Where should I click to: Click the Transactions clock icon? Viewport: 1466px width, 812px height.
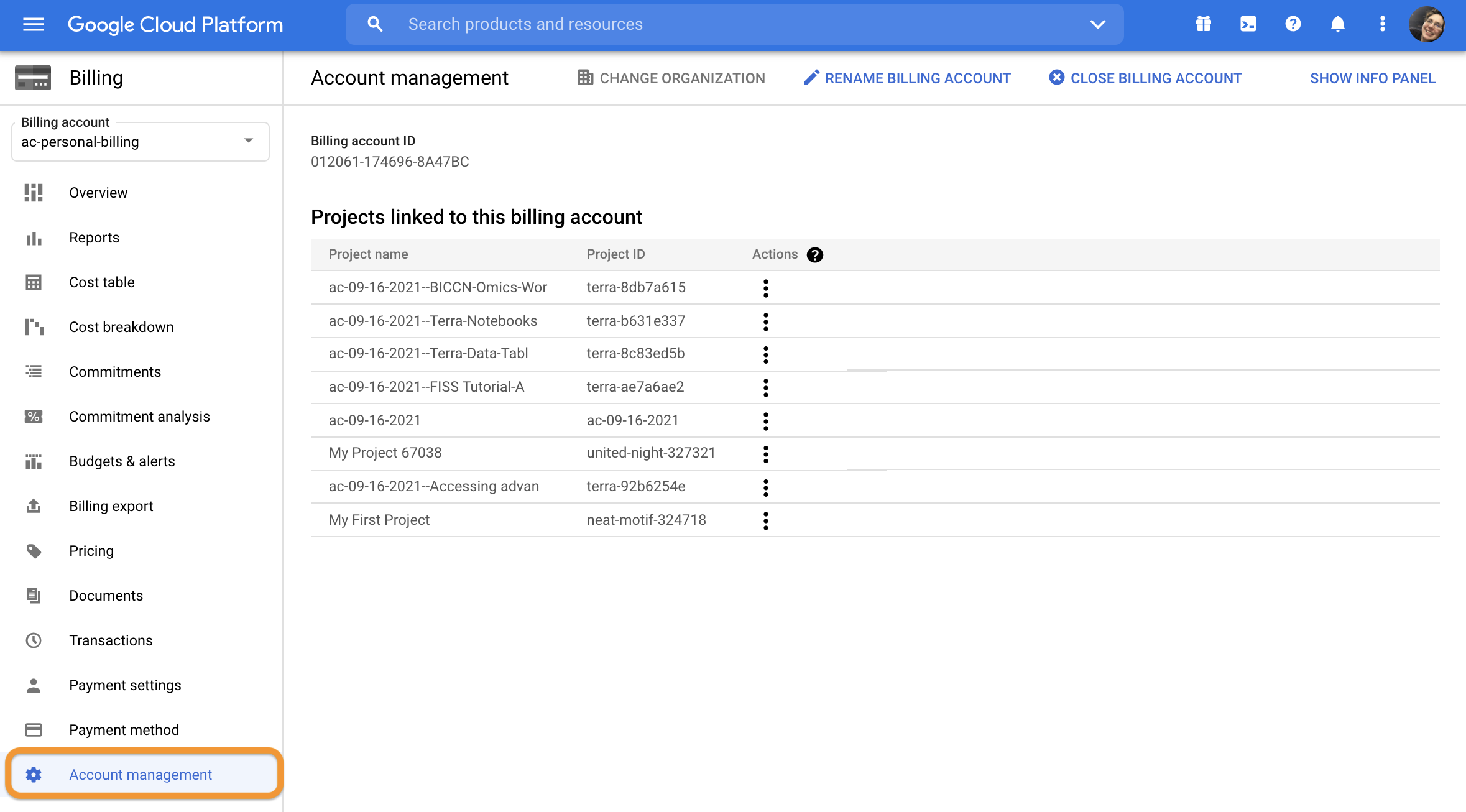(34, 640)
